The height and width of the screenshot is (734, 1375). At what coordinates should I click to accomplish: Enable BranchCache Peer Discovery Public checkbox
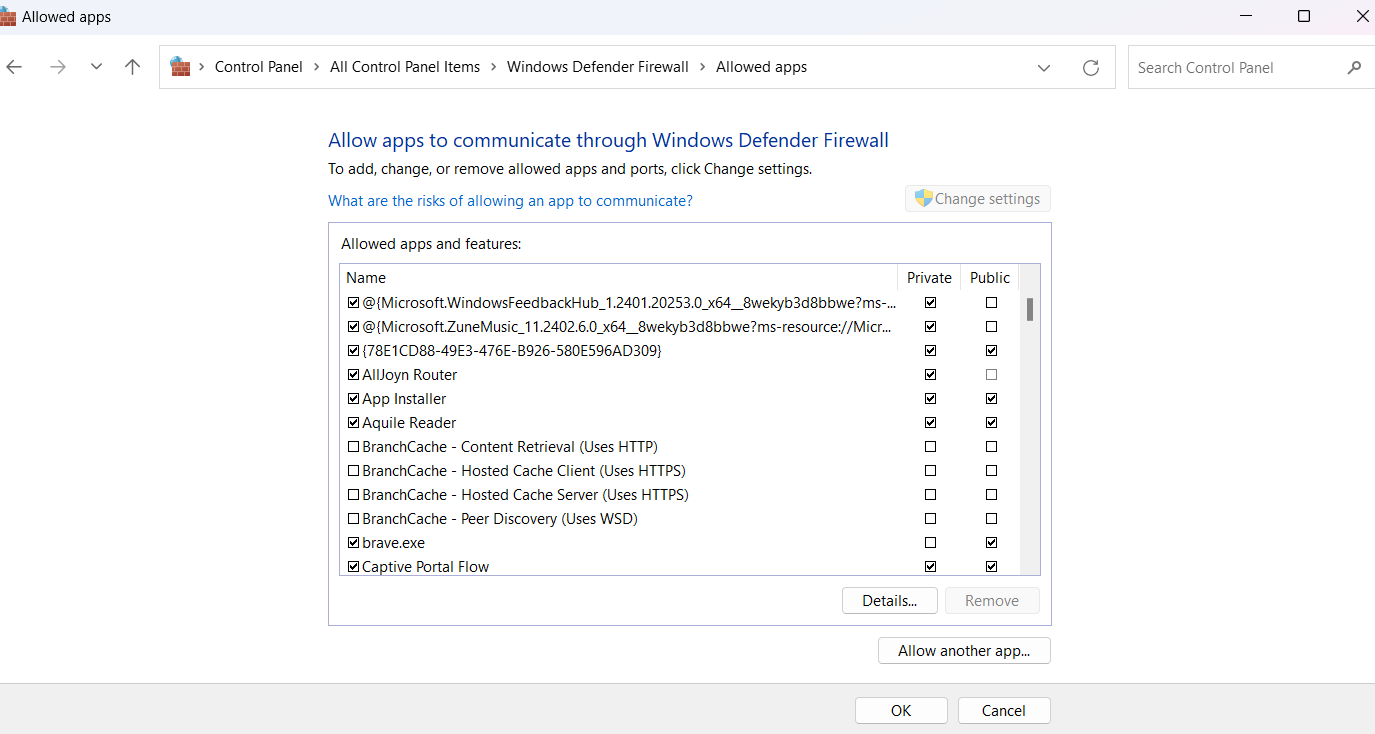(991, 519)
